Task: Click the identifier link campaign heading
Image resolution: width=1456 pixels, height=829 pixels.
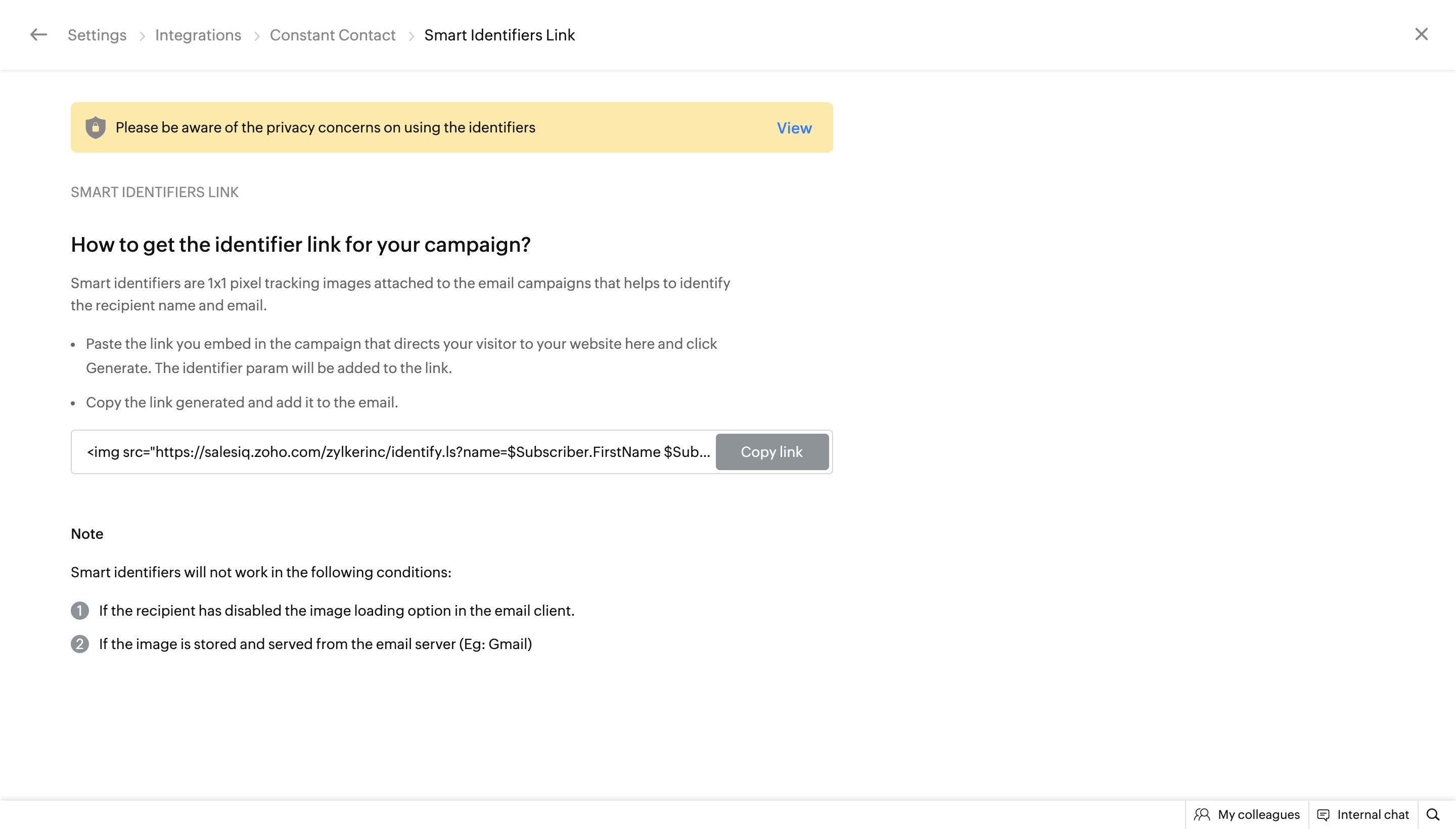Action: coord(300,245)
